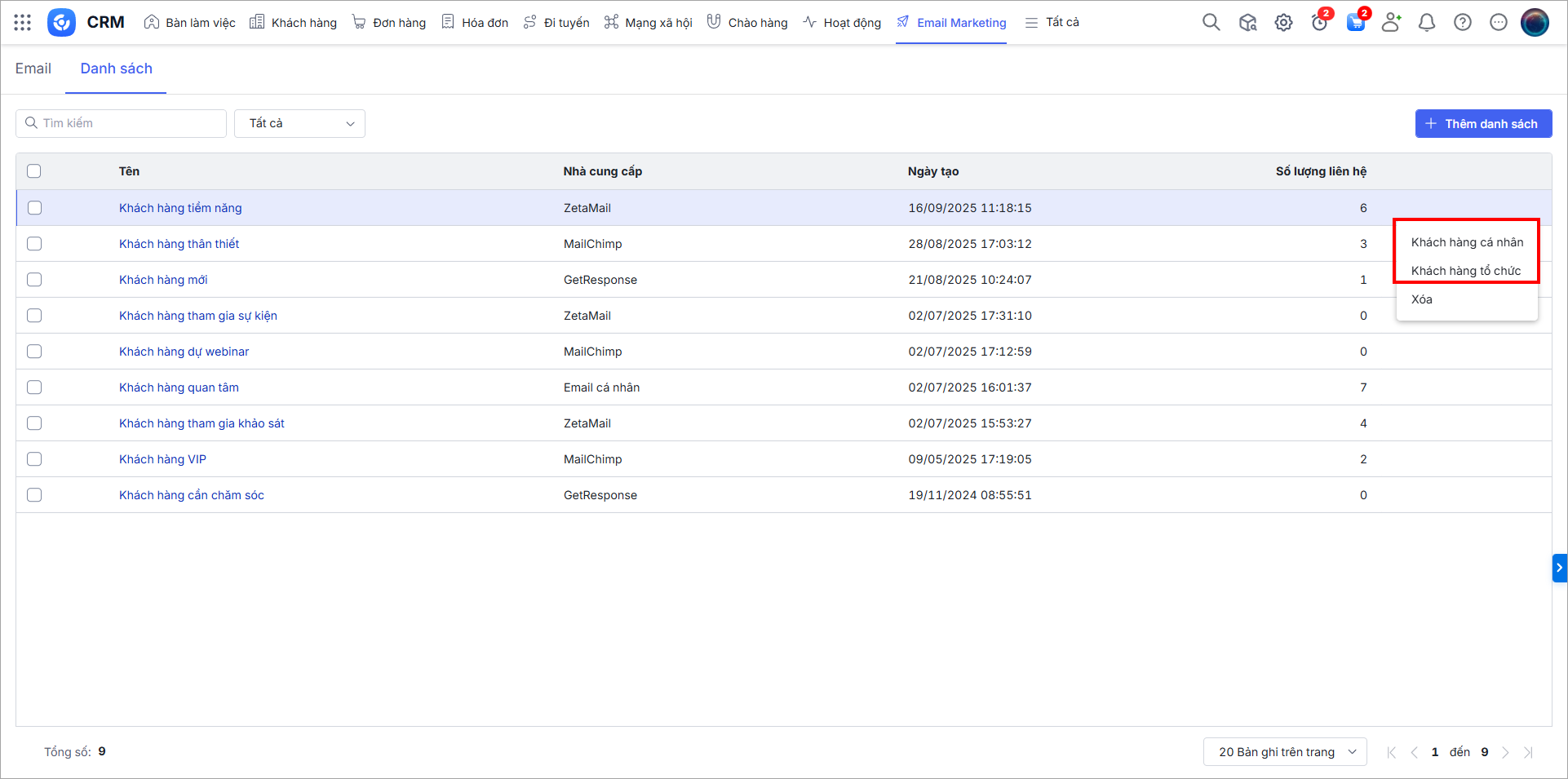
Task: Open the settings gear icon
Action: point(1283,23)
